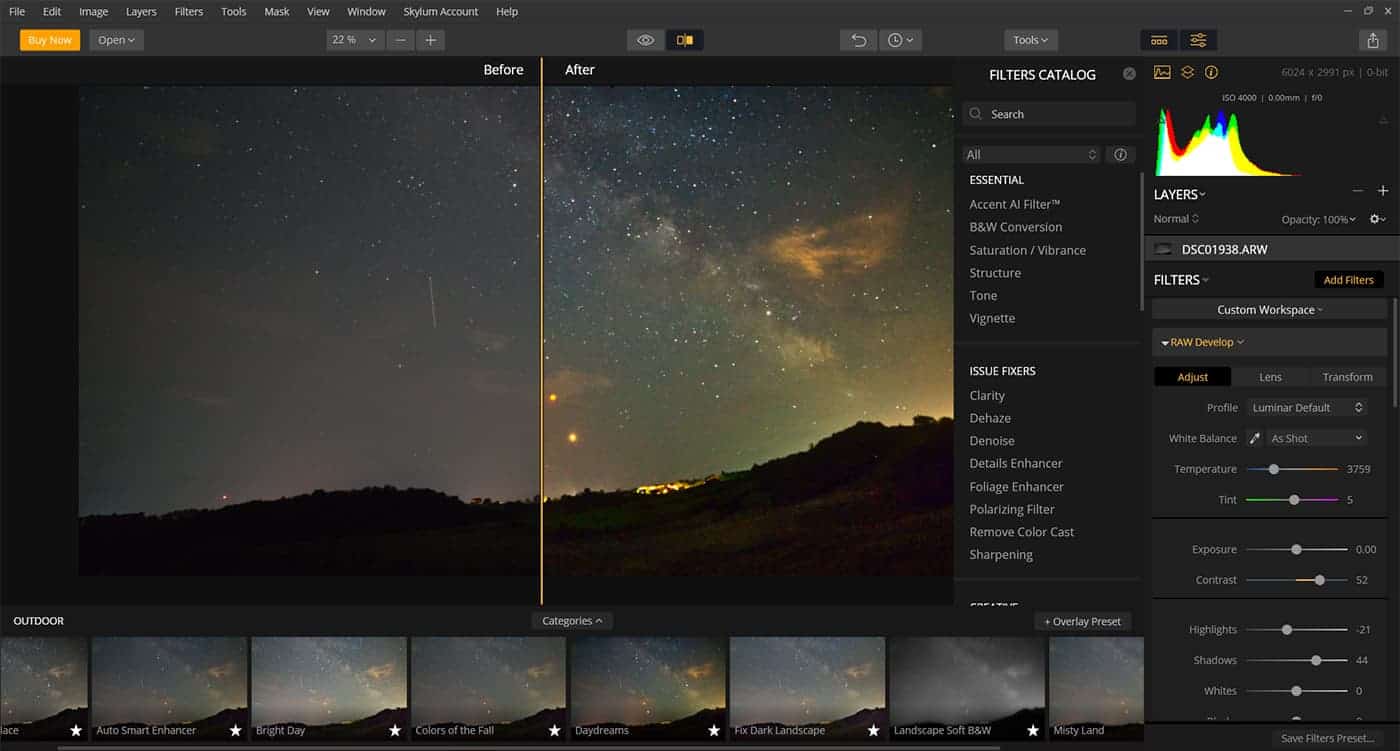1400x751 pixels.
Task: Favorite the Daydreams preset star
Action: (x=714, y=731)
